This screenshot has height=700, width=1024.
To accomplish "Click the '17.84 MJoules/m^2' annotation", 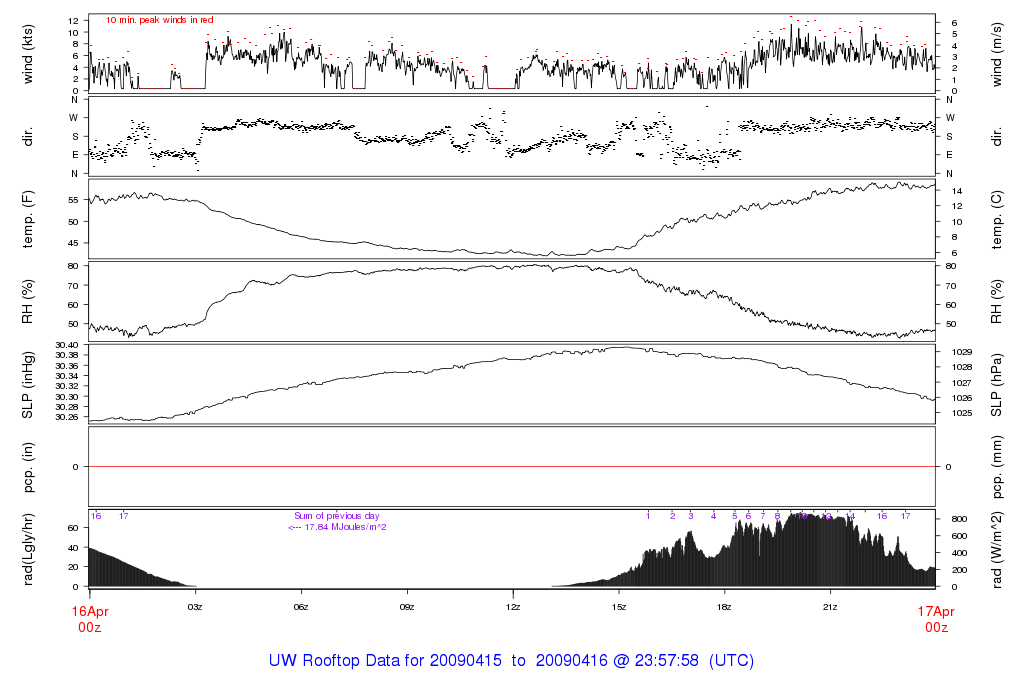I will [338, 526].
